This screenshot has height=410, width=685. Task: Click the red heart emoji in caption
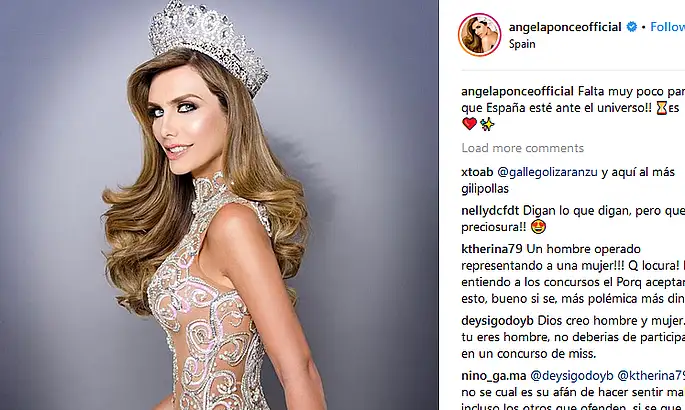pos(469,124)
